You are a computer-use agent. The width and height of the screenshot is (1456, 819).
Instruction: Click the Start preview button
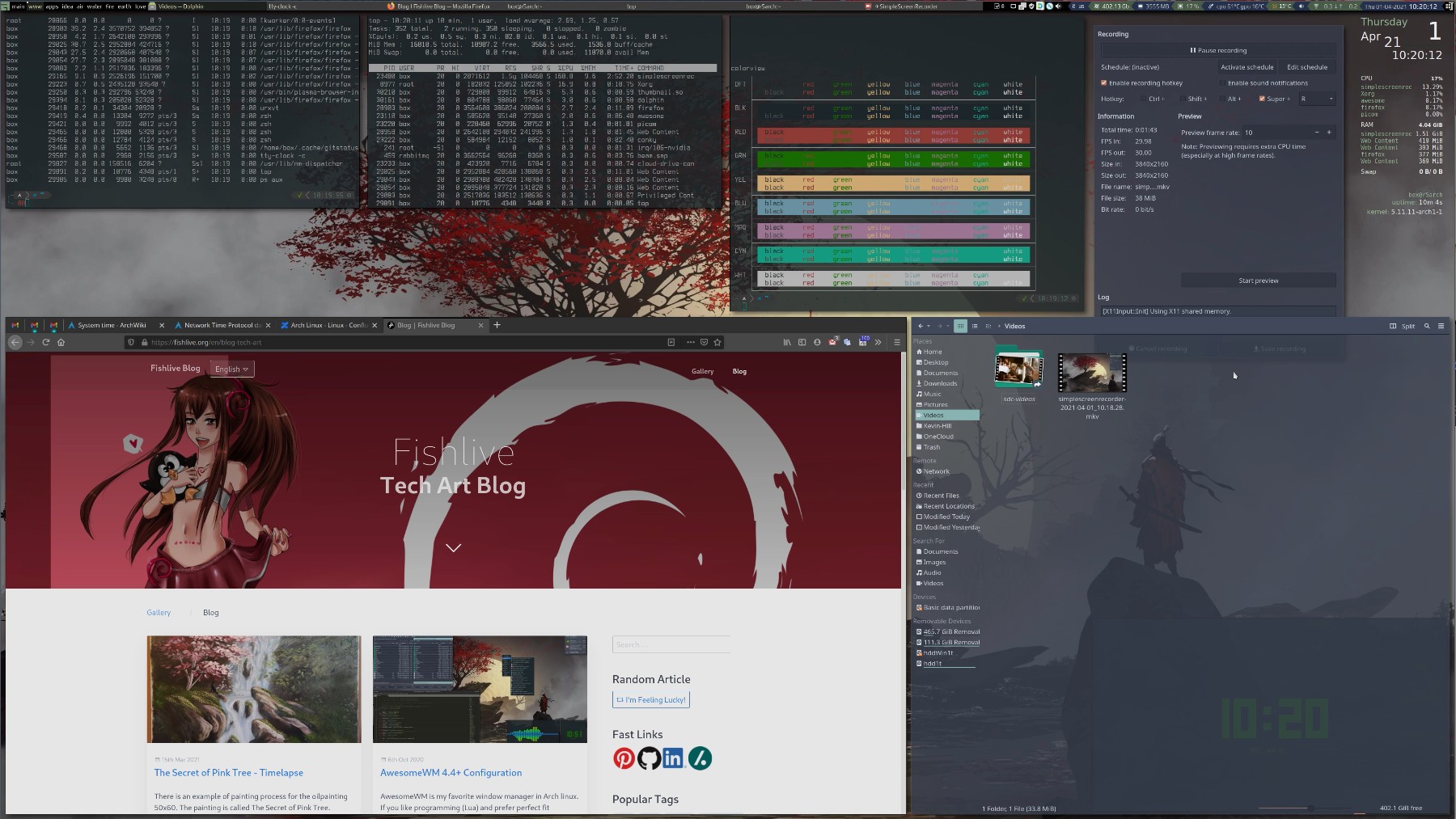(x=1258, y=281)
